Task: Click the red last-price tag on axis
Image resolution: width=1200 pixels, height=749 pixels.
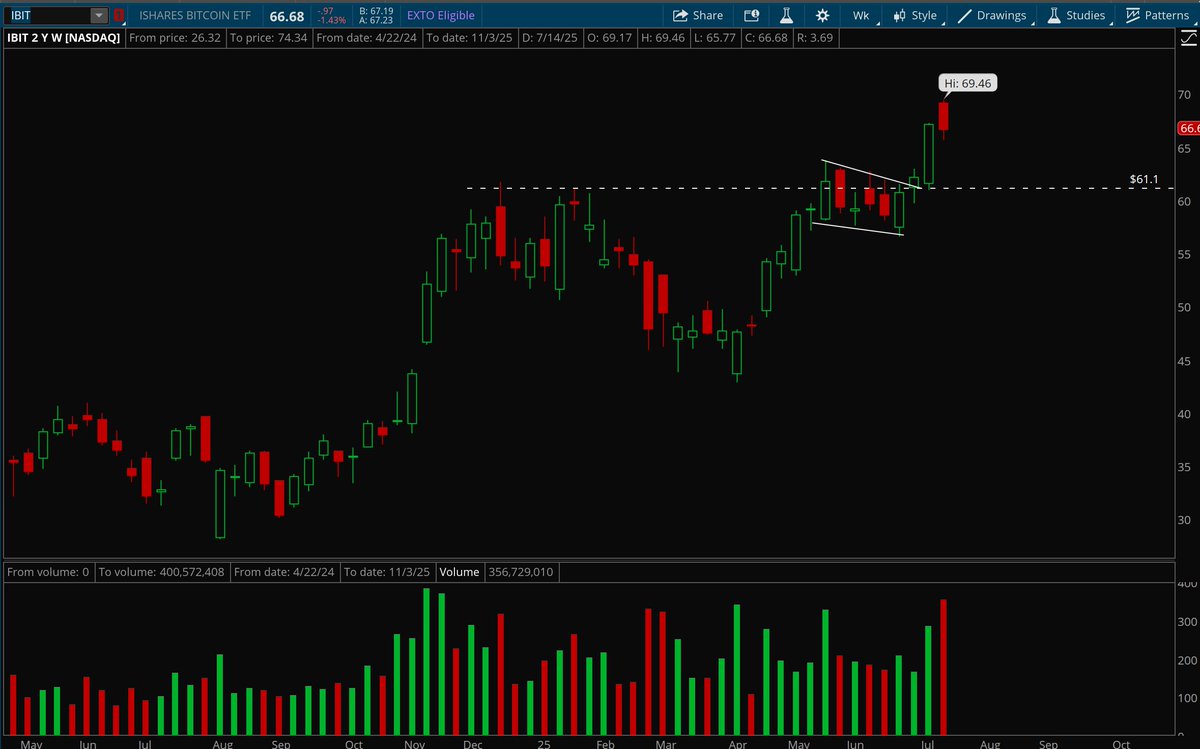Action: tap(1189, 128)
